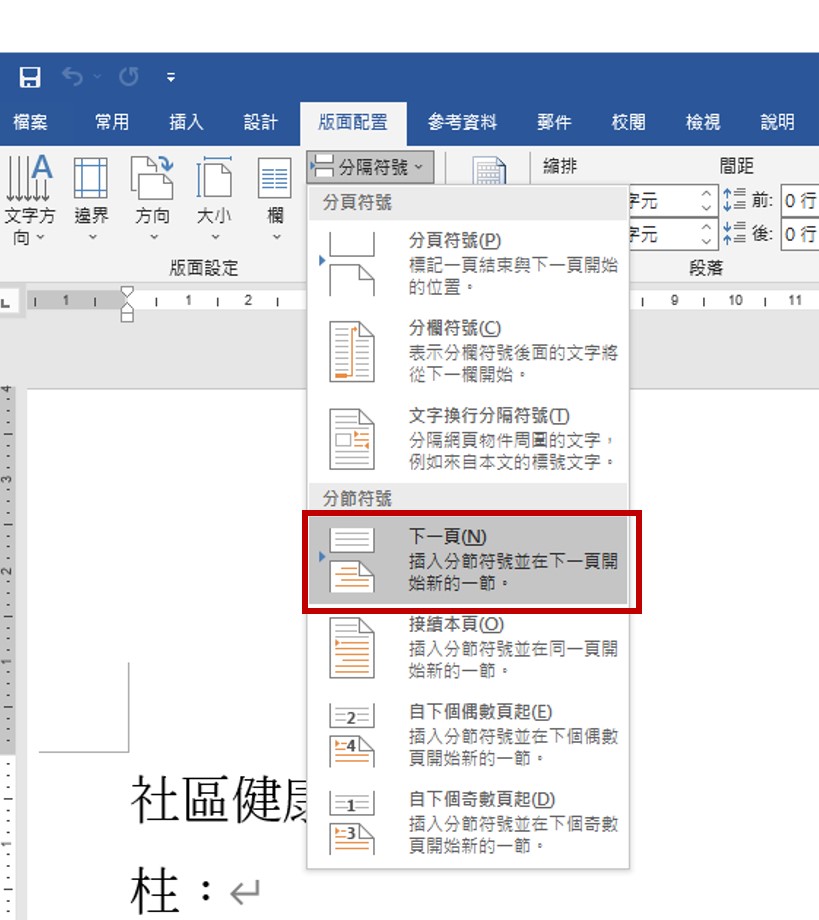Click the Redo (repeat) icon
Image resolution: width=819 pixels, height=920 pixels.
pyautogui.click(x=127, y=77)
